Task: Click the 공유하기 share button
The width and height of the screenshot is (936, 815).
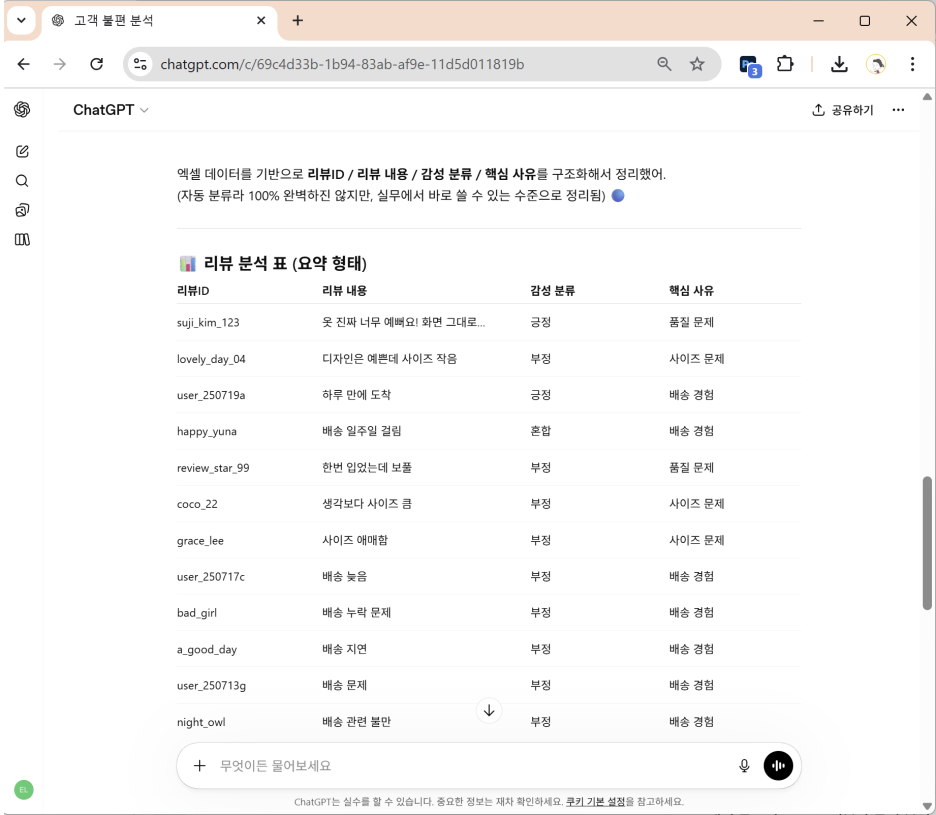Action: [x=843, y=110]
